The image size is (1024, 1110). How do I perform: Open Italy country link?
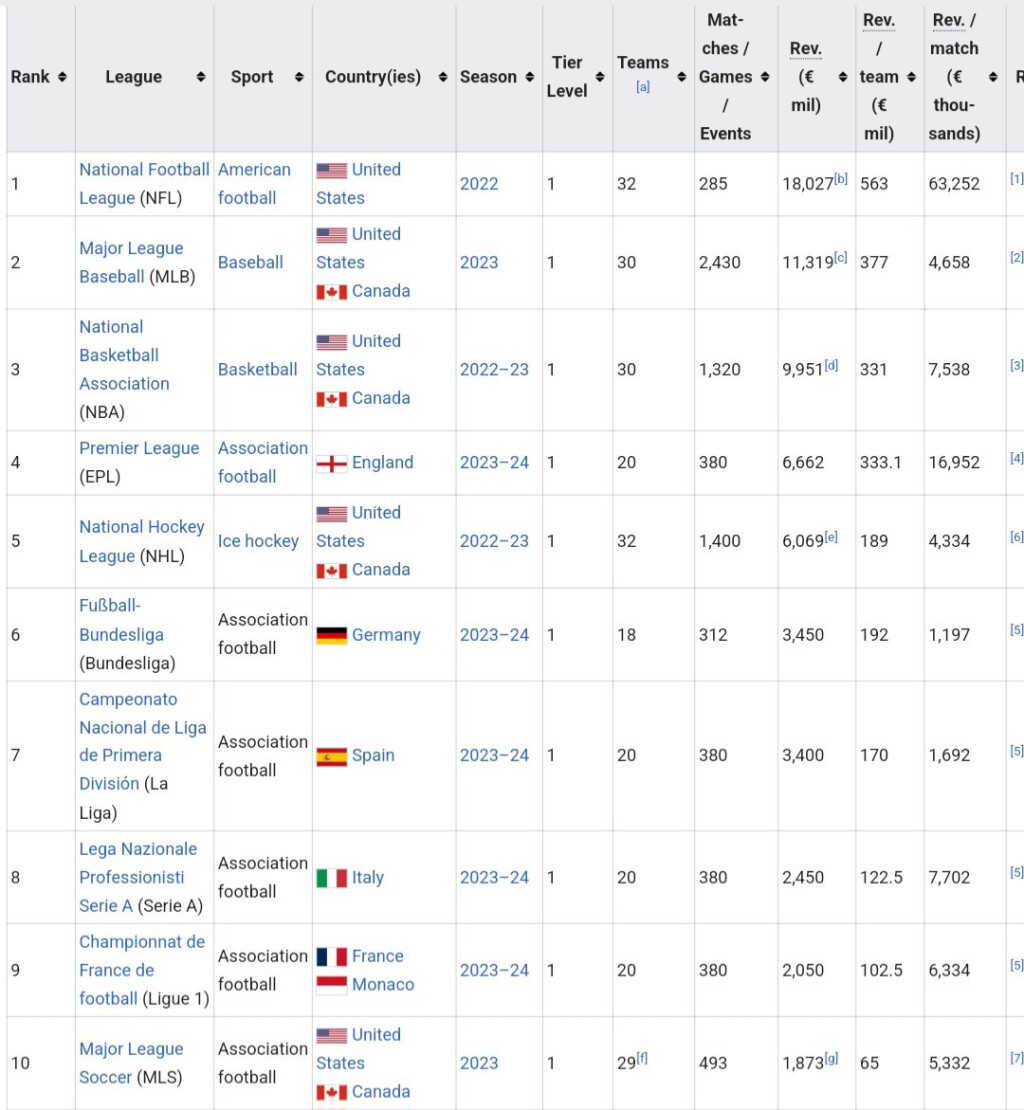click(x=368, y=878)
